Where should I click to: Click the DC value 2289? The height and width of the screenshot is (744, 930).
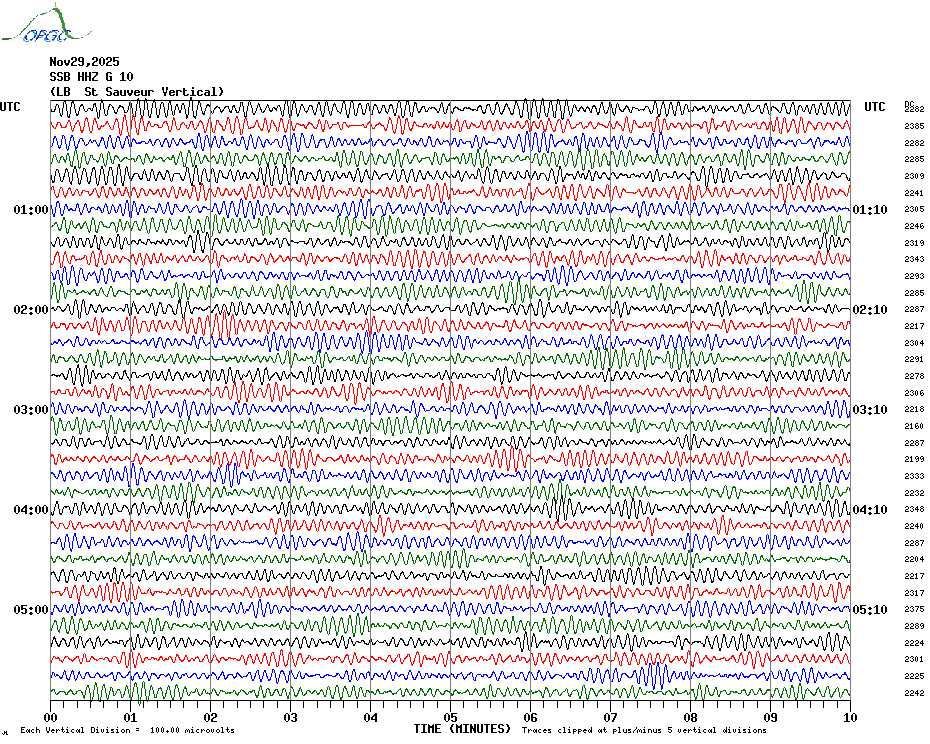pyautogui.click(x=914, y=626)
